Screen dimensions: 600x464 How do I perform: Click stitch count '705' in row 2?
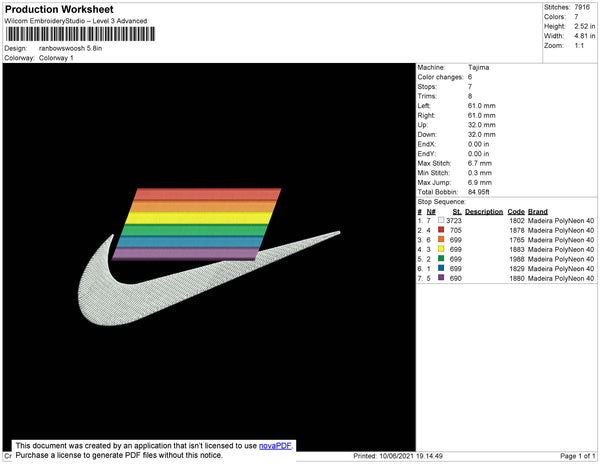[x=456, y=230]
